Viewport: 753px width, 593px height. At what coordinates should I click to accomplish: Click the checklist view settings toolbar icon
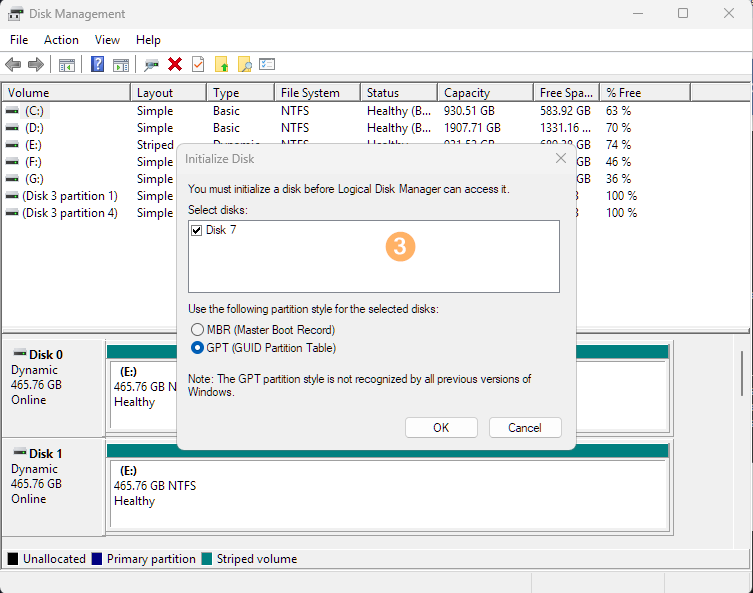(267, 64)
